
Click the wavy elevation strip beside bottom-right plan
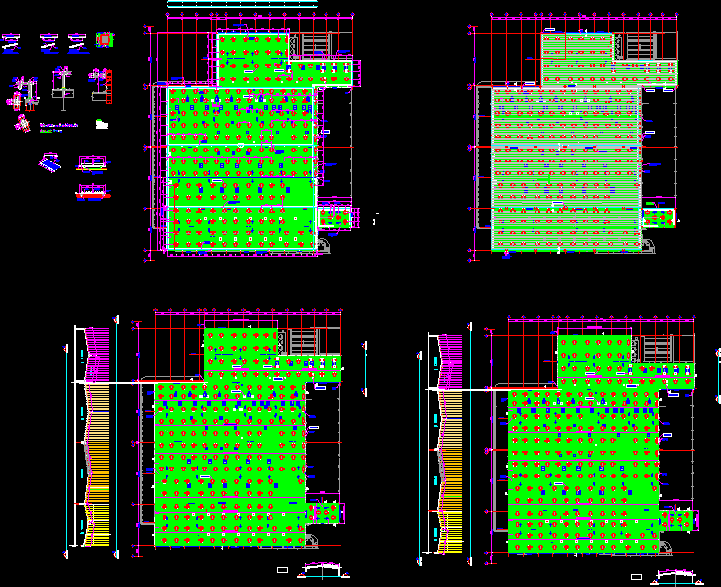point(449,447)
